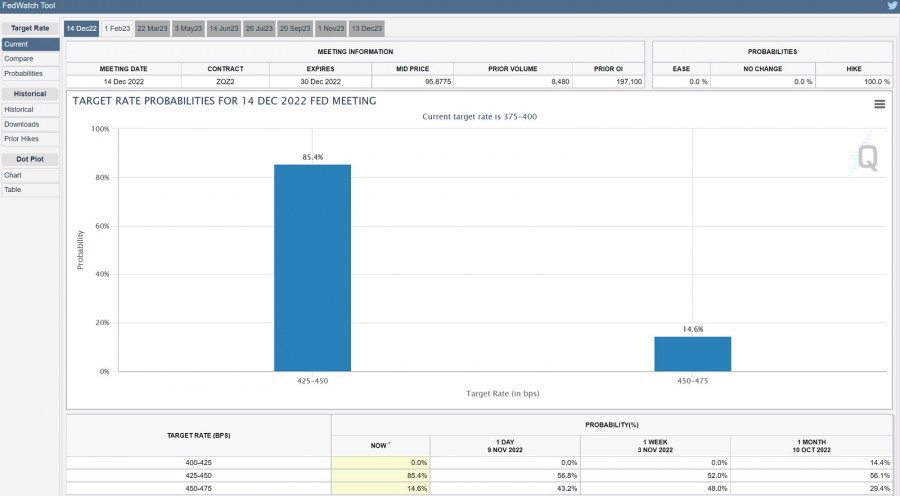Open the 22 Mar23 meeting tab

pyautogui.click(x=152, y=29)
